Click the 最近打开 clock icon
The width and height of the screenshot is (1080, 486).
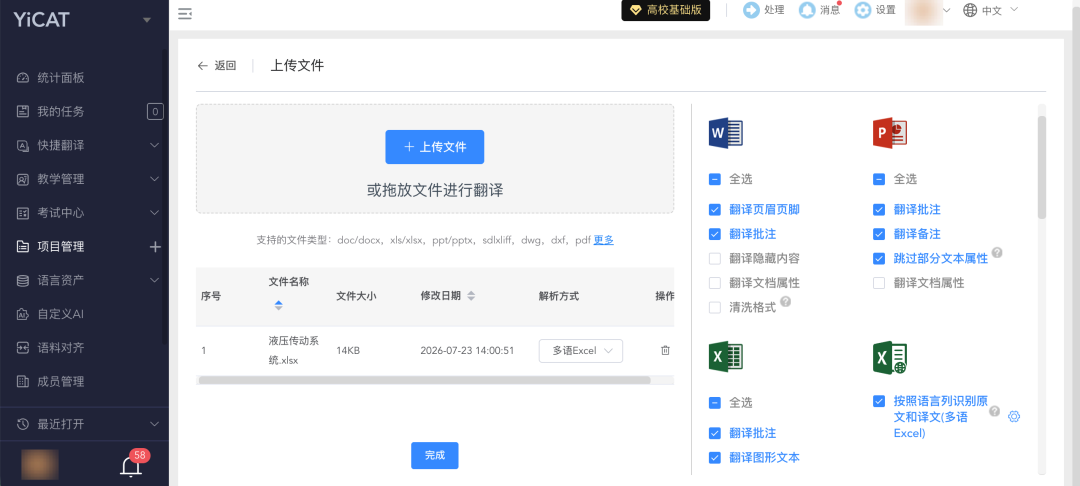coord(23,423)
